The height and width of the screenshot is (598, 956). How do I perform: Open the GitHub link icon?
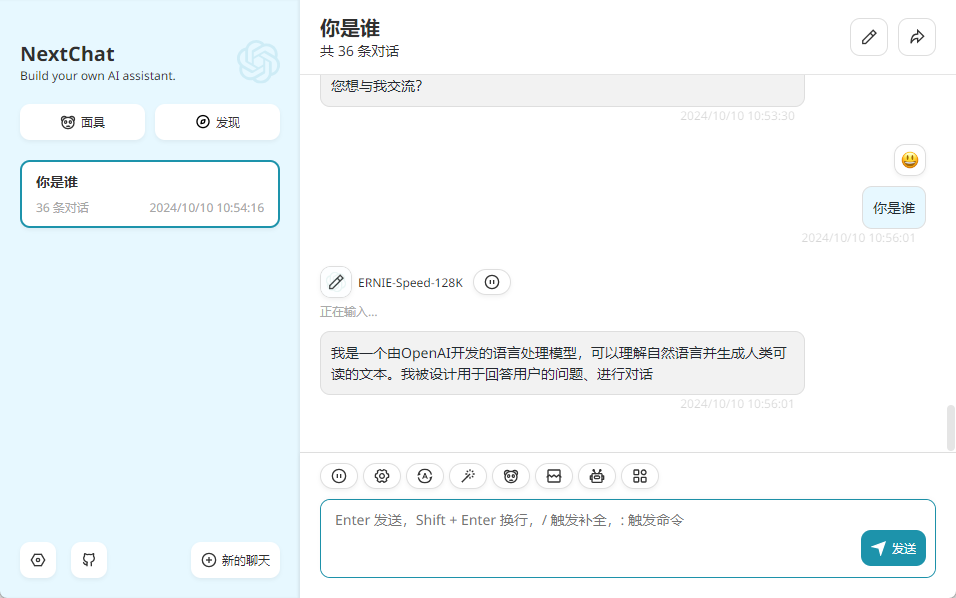(x=89, y=560)
